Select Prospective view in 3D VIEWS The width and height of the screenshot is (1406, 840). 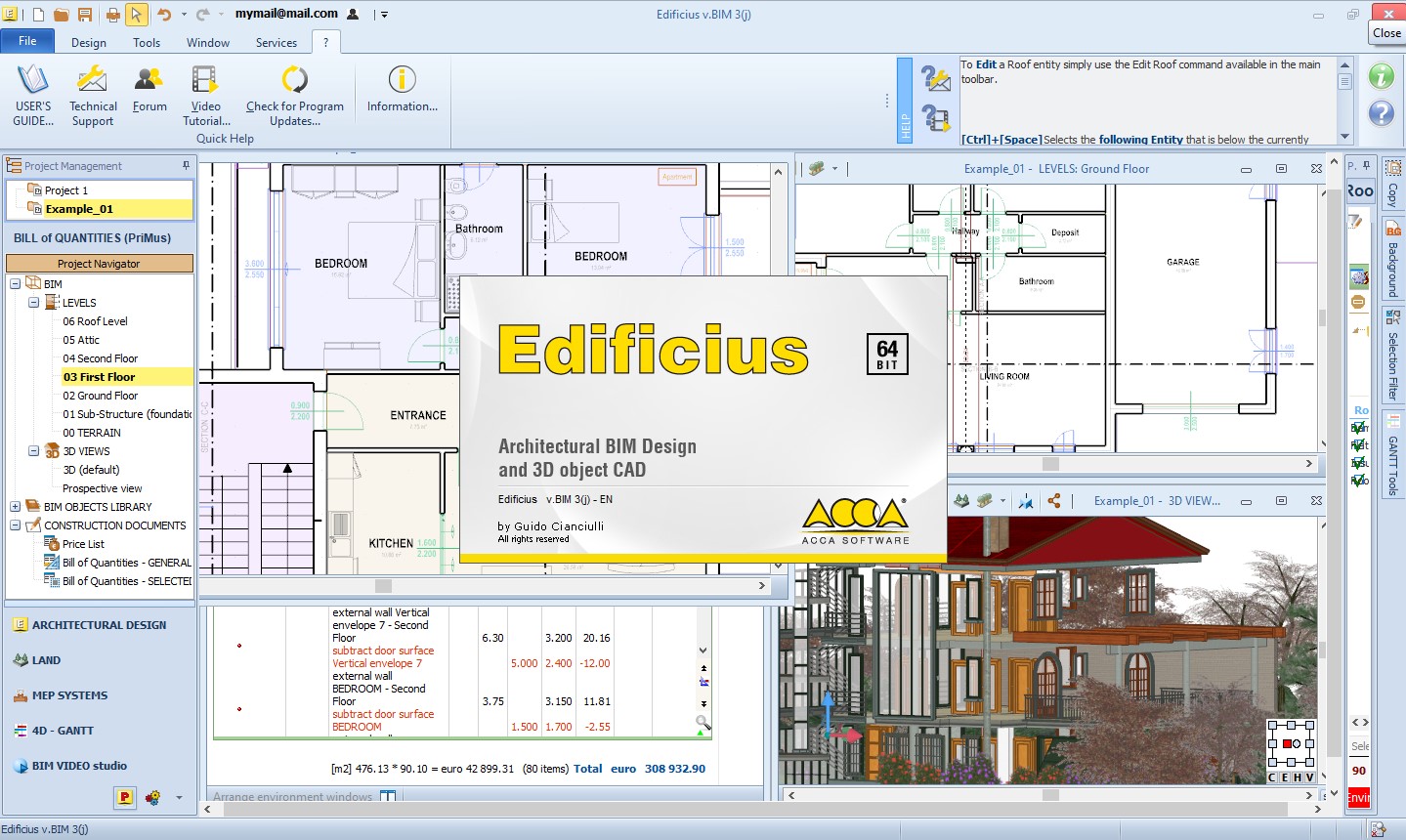(103, 488)
